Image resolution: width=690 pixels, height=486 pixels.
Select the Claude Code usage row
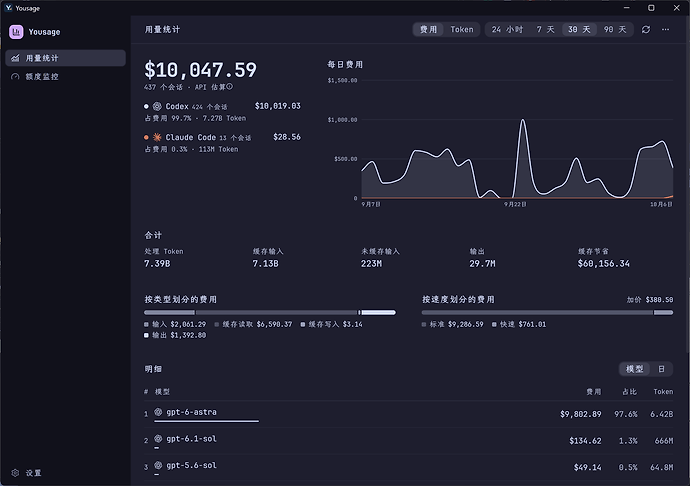coord(222,143)
